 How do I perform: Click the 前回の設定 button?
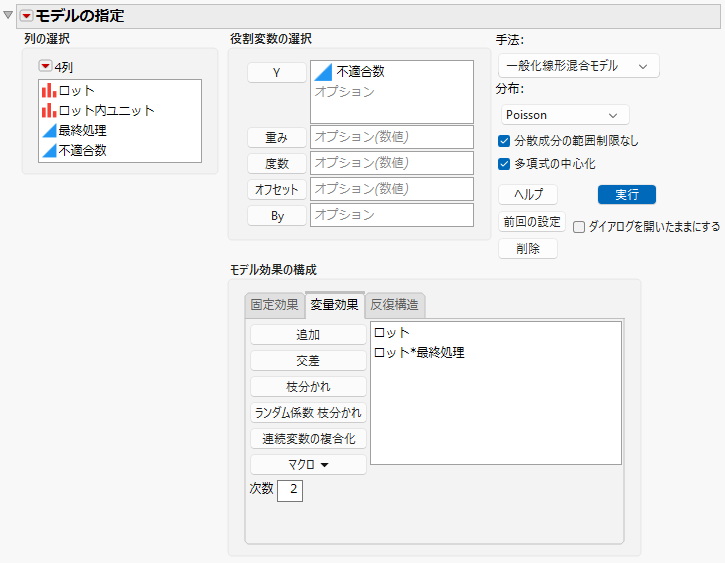tap(532, 222)
